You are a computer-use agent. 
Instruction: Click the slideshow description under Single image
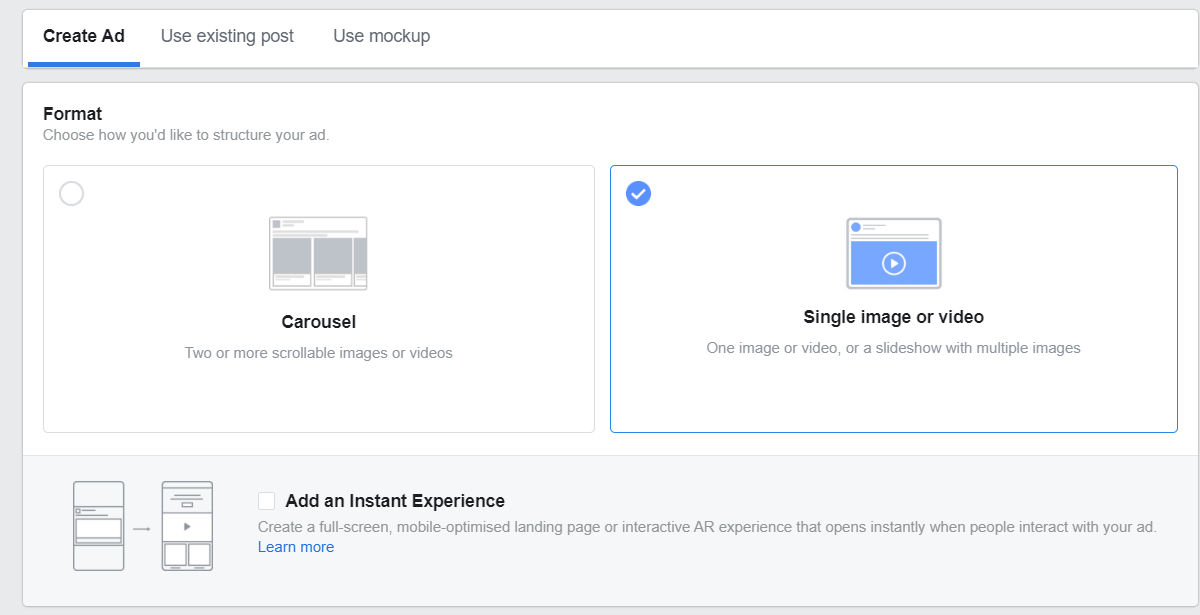pyautogui.click(x=893, y=348)
